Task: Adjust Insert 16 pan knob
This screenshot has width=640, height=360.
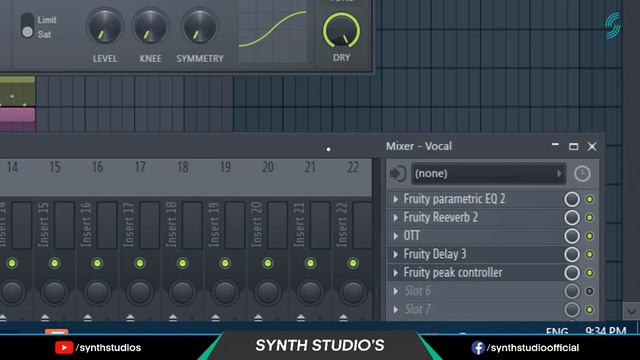Action: coord(97,292)
